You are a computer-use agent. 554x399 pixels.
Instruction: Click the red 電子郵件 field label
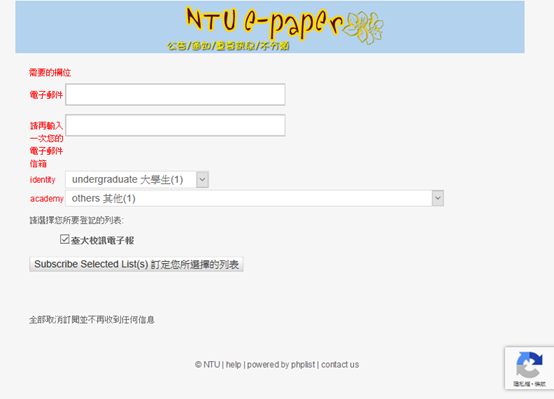(x=46, y=95)
